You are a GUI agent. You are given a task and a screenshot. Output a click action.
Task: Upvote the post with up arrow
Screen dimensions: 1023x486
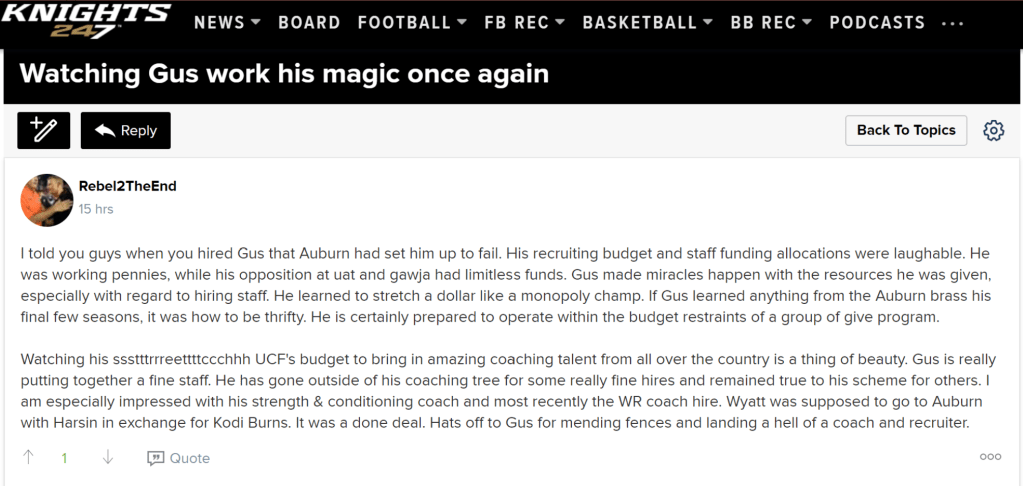pyautogui.click(x=28, y=457)
